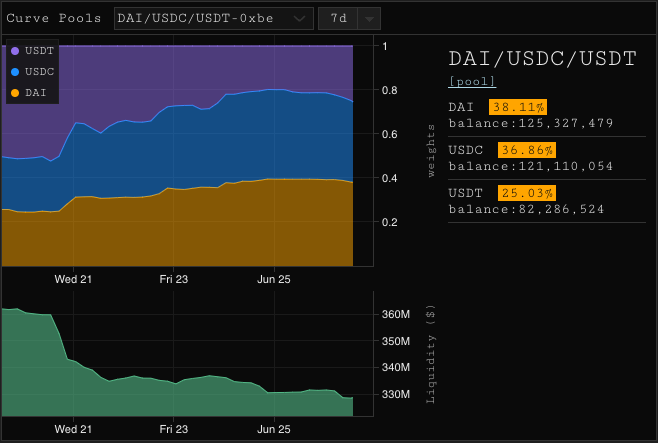
Task: Click the purple USDT legend dot
Action: [15, 51]
